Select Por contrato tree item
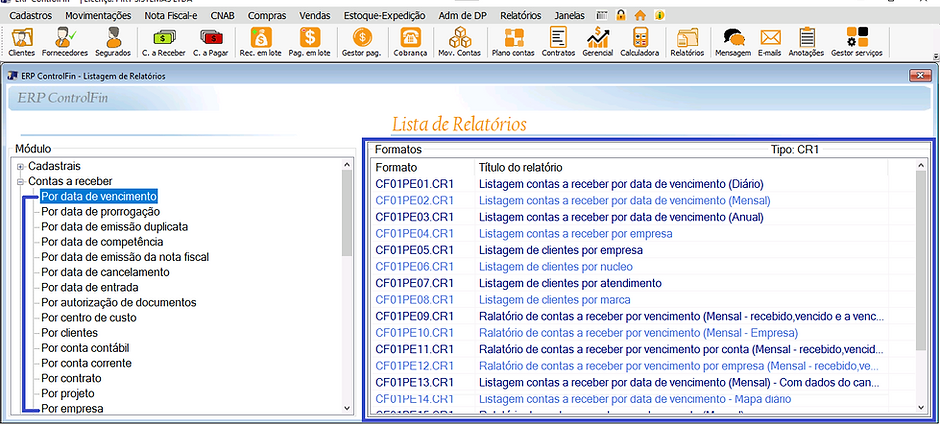The height and width of the screenshot is (445, 940). (71, 378)
